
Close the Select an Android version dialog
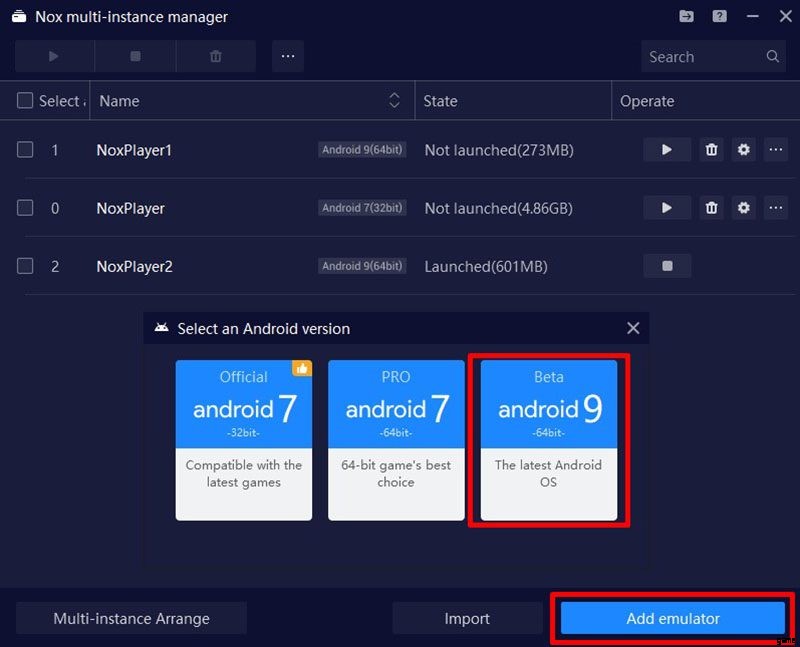pos(633,328)
